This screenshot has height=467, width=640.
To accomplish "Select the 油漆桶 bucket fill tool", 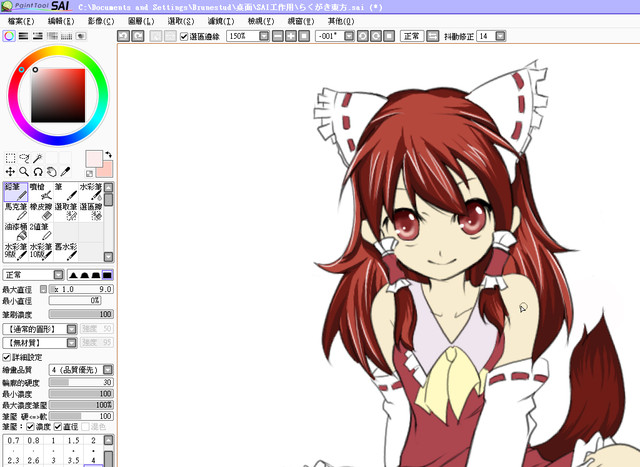I will [x=16, y=232].
